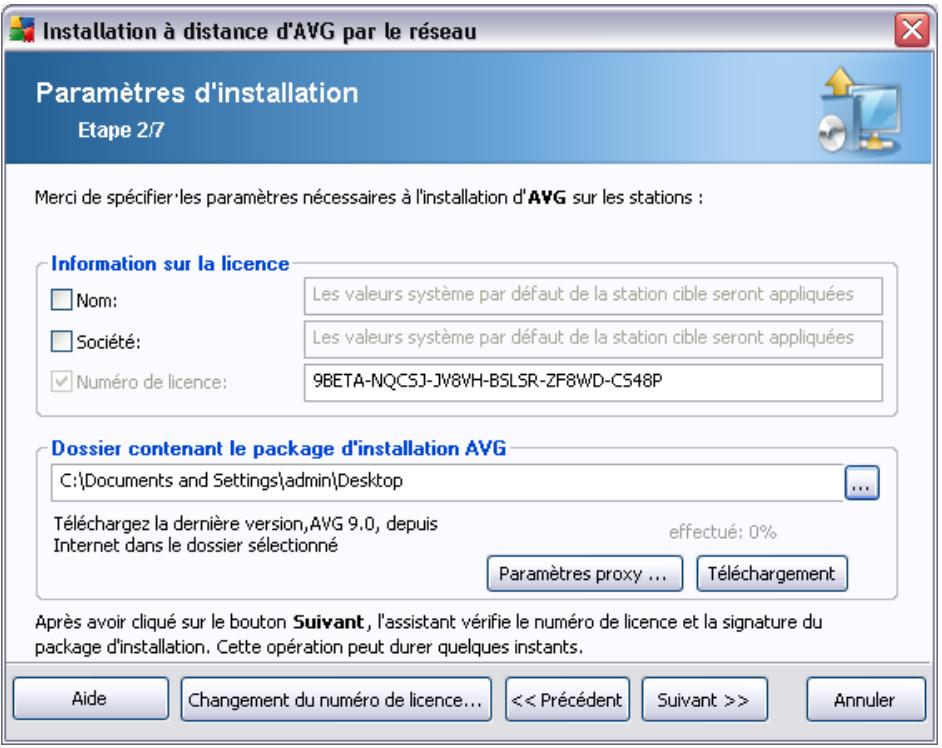
Task: Click the installation package folder path field
Action: 448,482
